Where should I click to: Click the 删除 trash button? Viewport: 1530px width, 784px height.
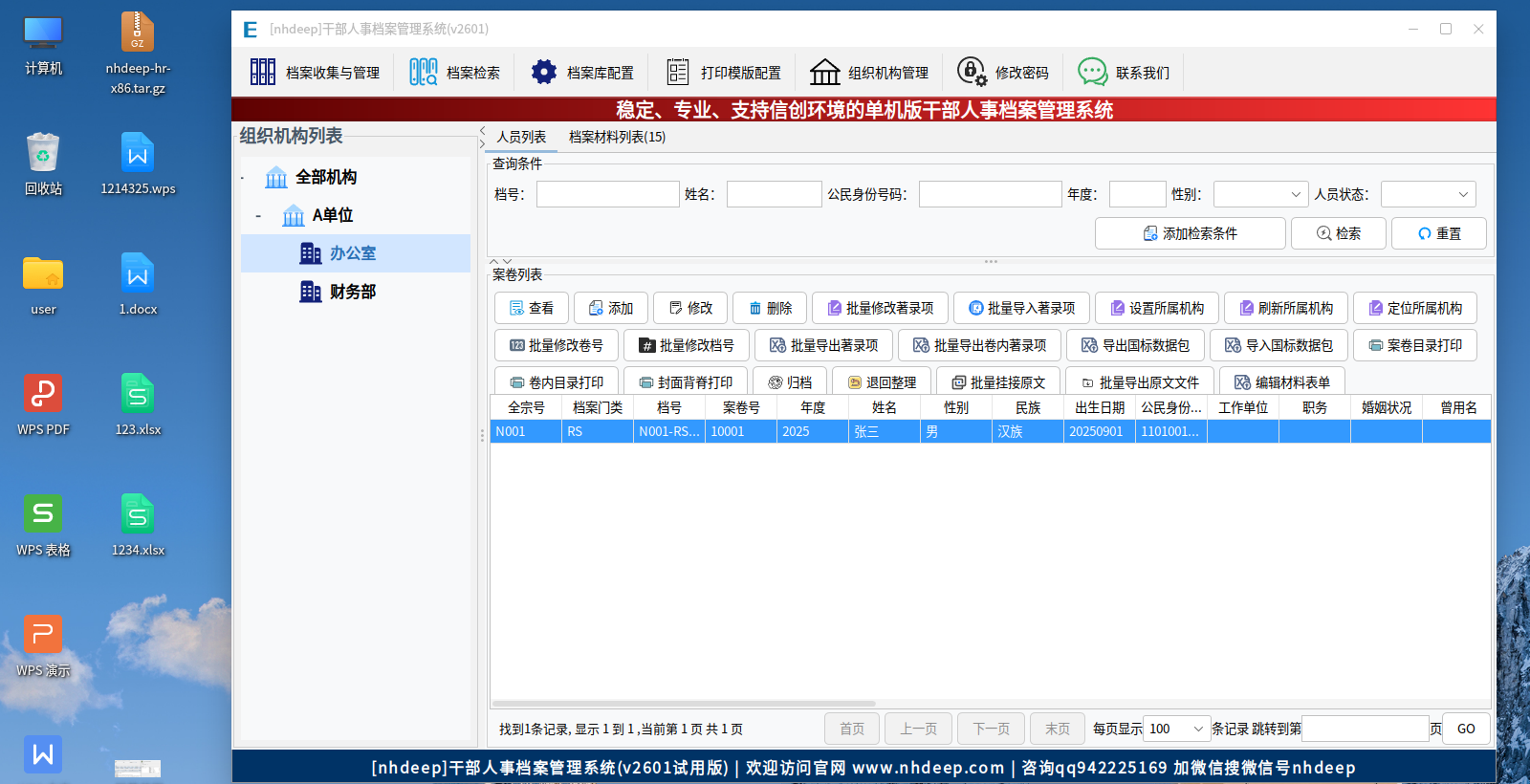[x=770, y=308]
